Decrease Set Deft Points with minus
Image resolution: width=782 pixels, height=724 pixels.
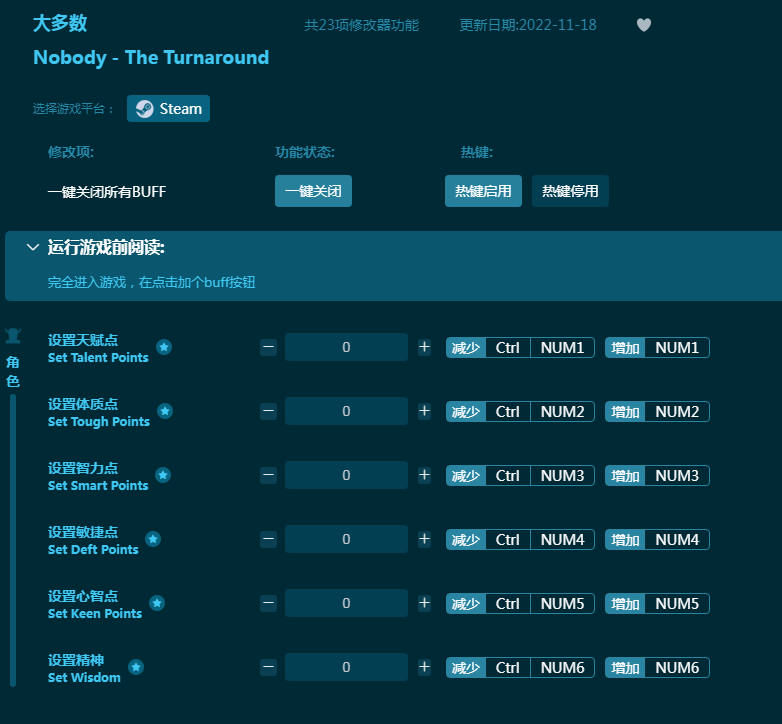click(268, 539)
